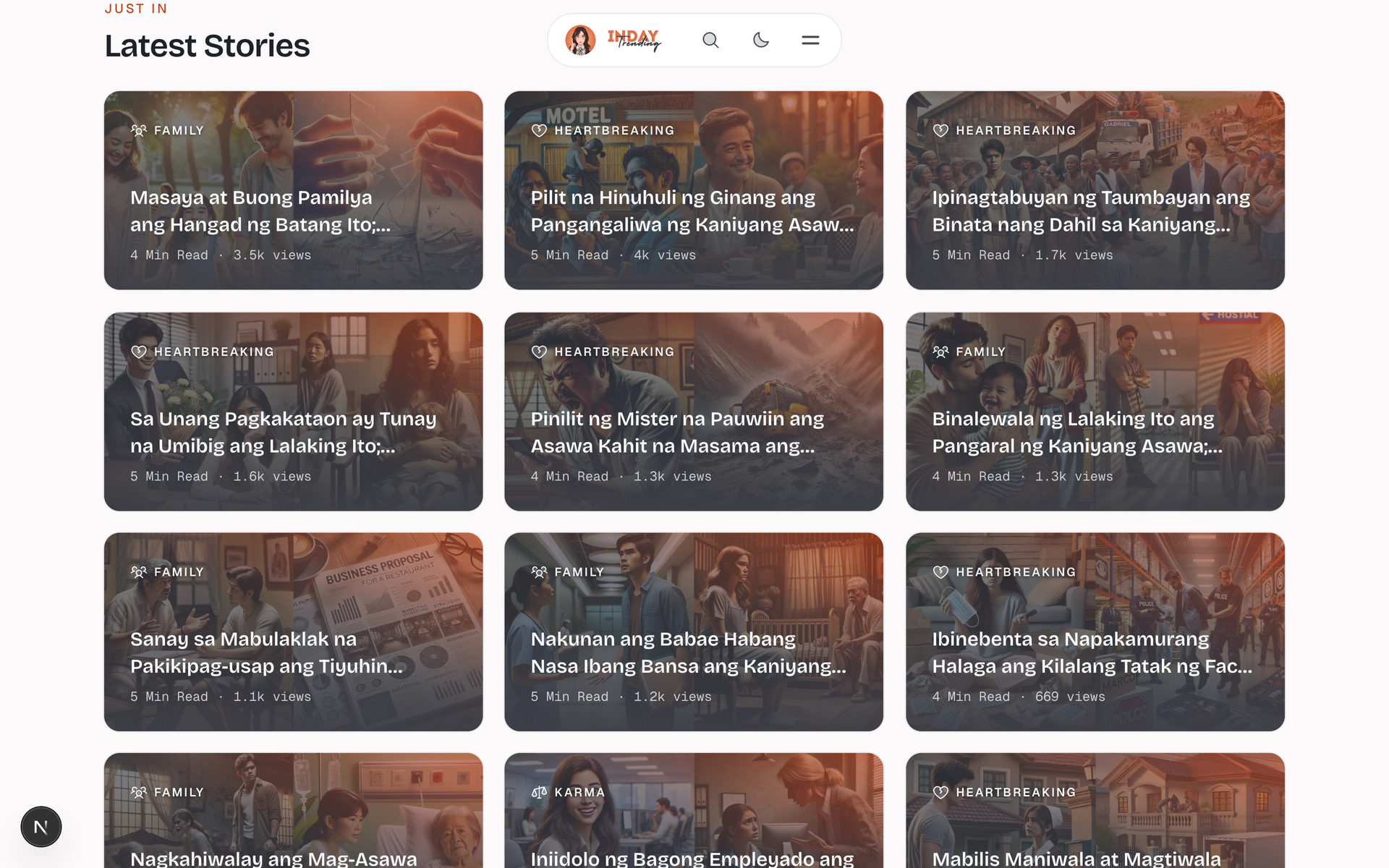
Task: Click heart icon on the Ipinagtabuyan ng Taumbayan card
Action: coord(940,131)
